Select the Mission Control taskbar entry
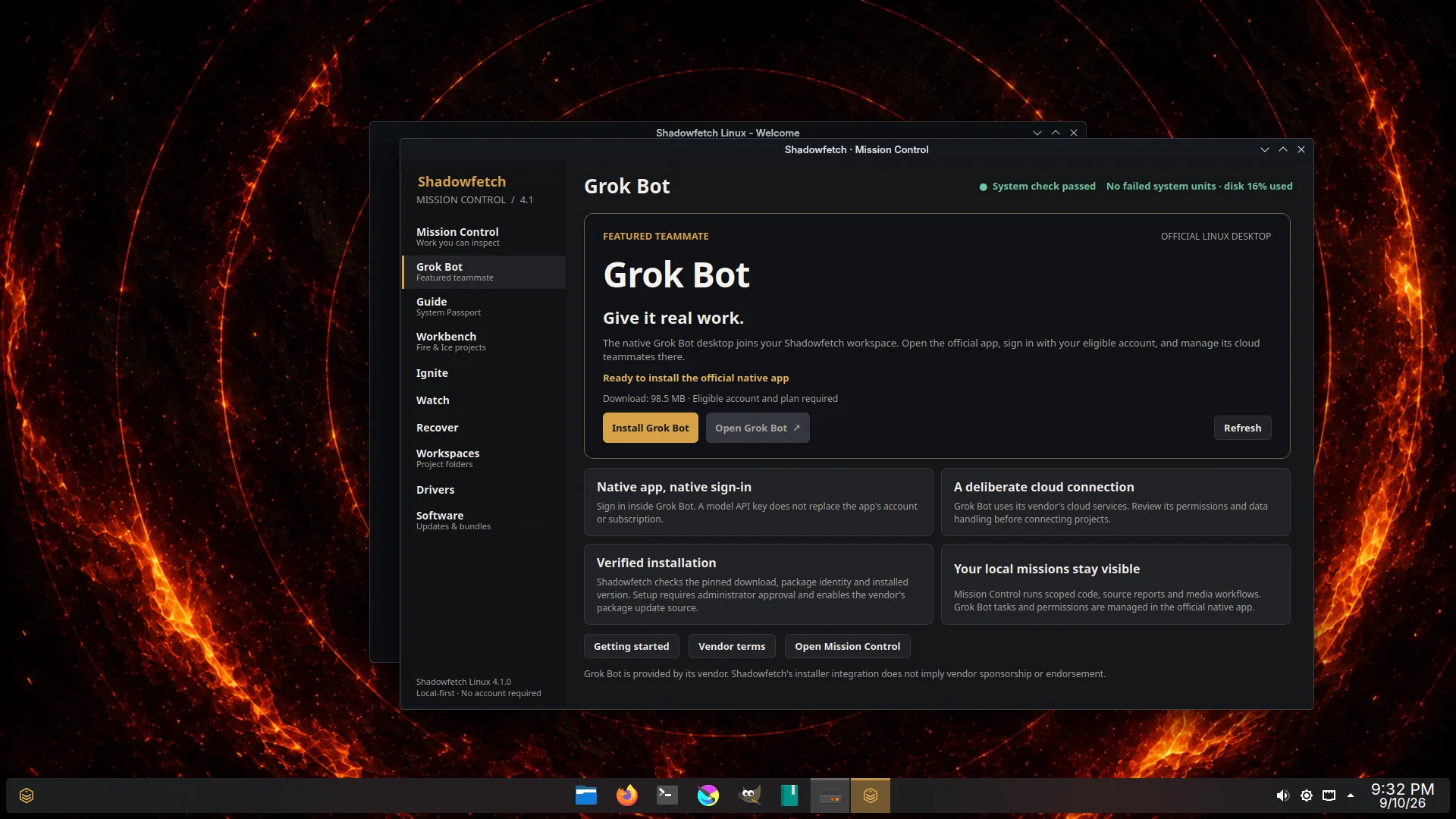Screen dimensions: 1456x819 point(871,795)
